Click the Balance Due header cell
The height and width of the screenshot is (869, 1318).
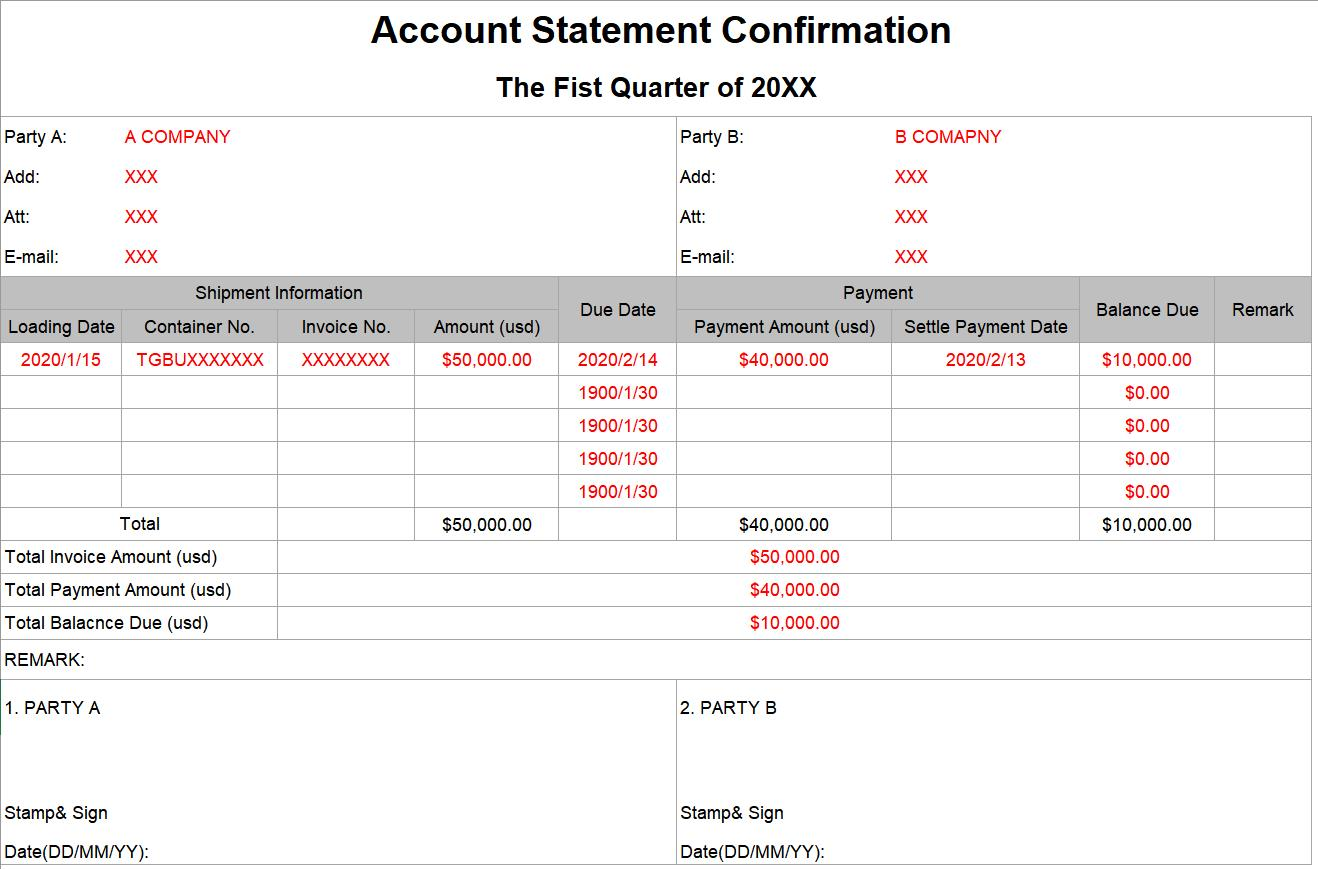tap(1147, 310)
